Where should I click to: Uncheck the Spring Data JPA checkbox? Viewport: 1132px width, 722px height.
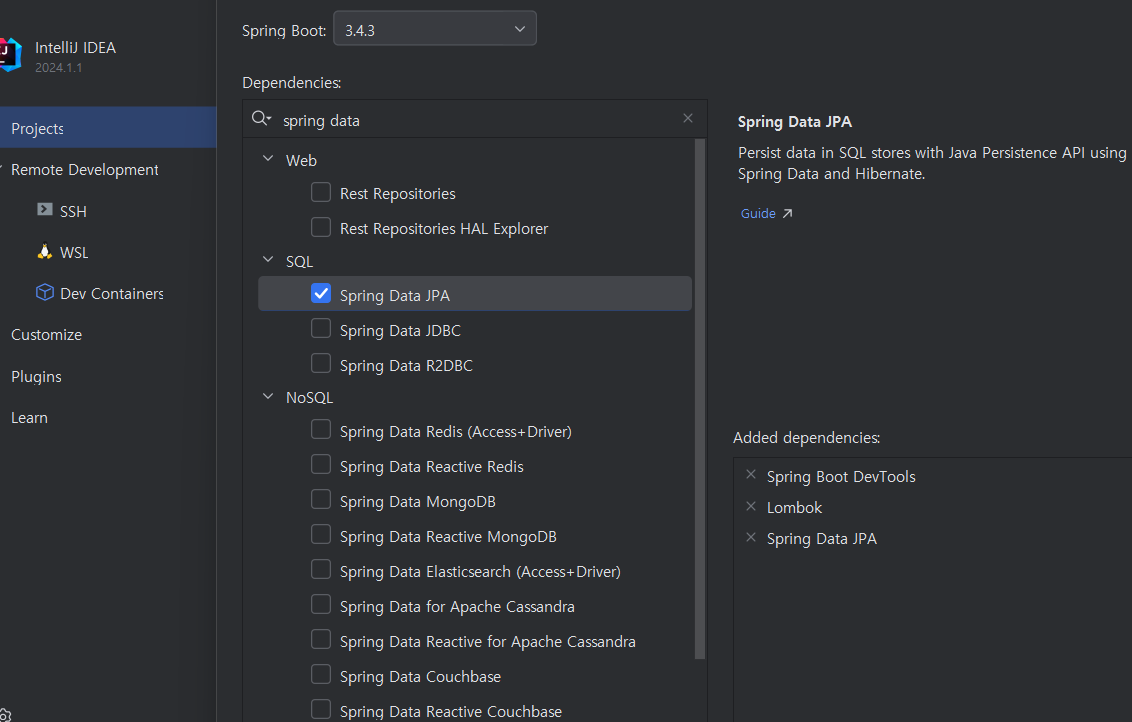click(321, 293)
